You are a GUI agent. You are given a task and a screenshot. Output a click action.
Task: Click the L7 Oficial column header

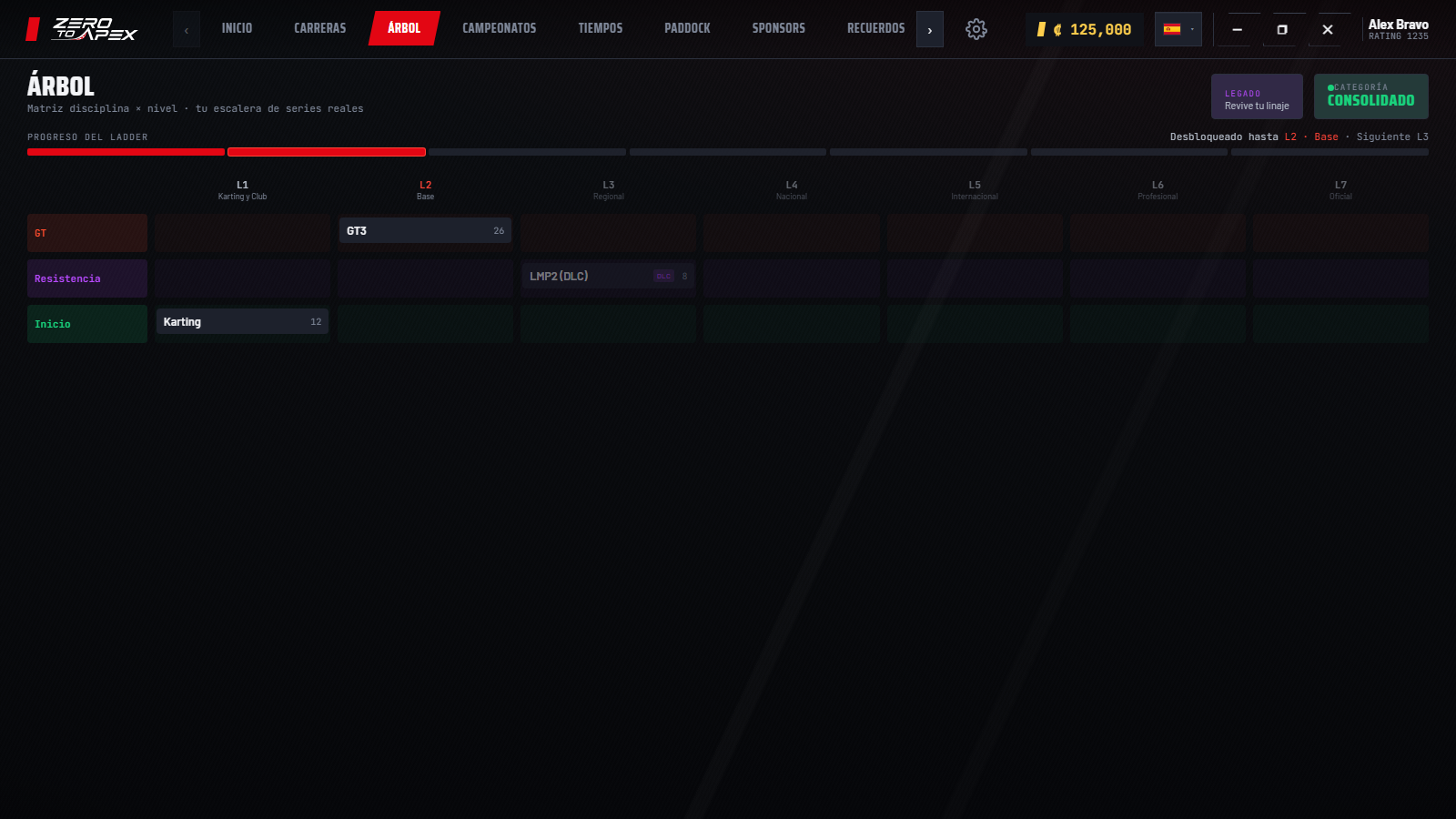(x=1340, y=190)
